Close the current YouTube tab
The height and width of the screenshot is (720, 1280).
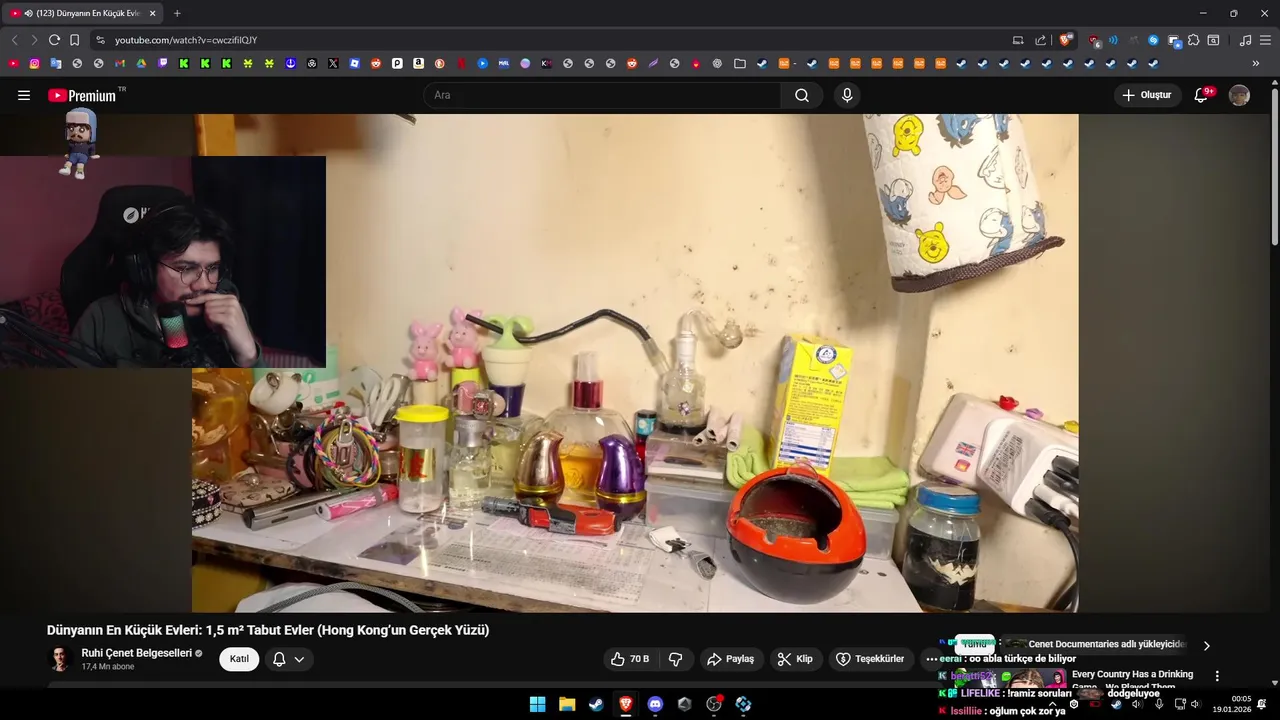click(152, 13)
